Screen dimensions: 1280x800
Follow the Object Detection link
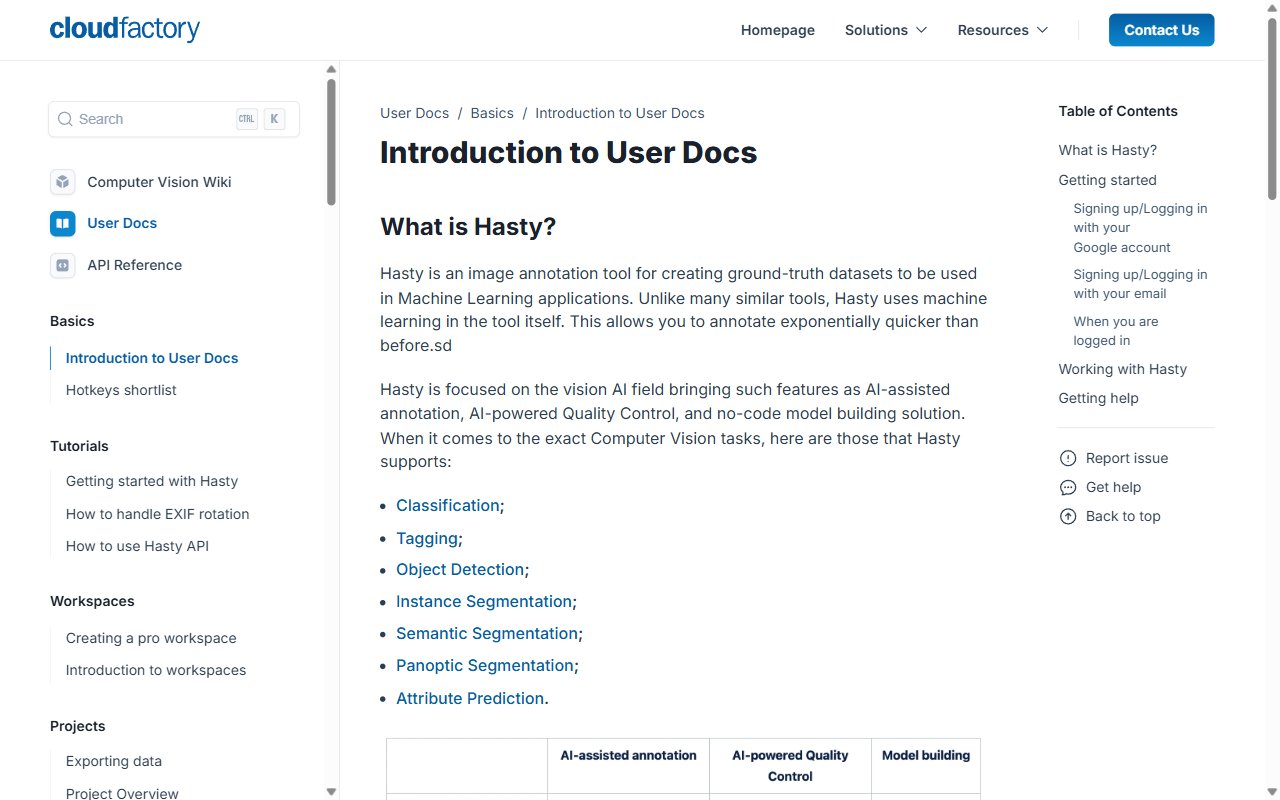pyautogui.click(x=460, y=569)
